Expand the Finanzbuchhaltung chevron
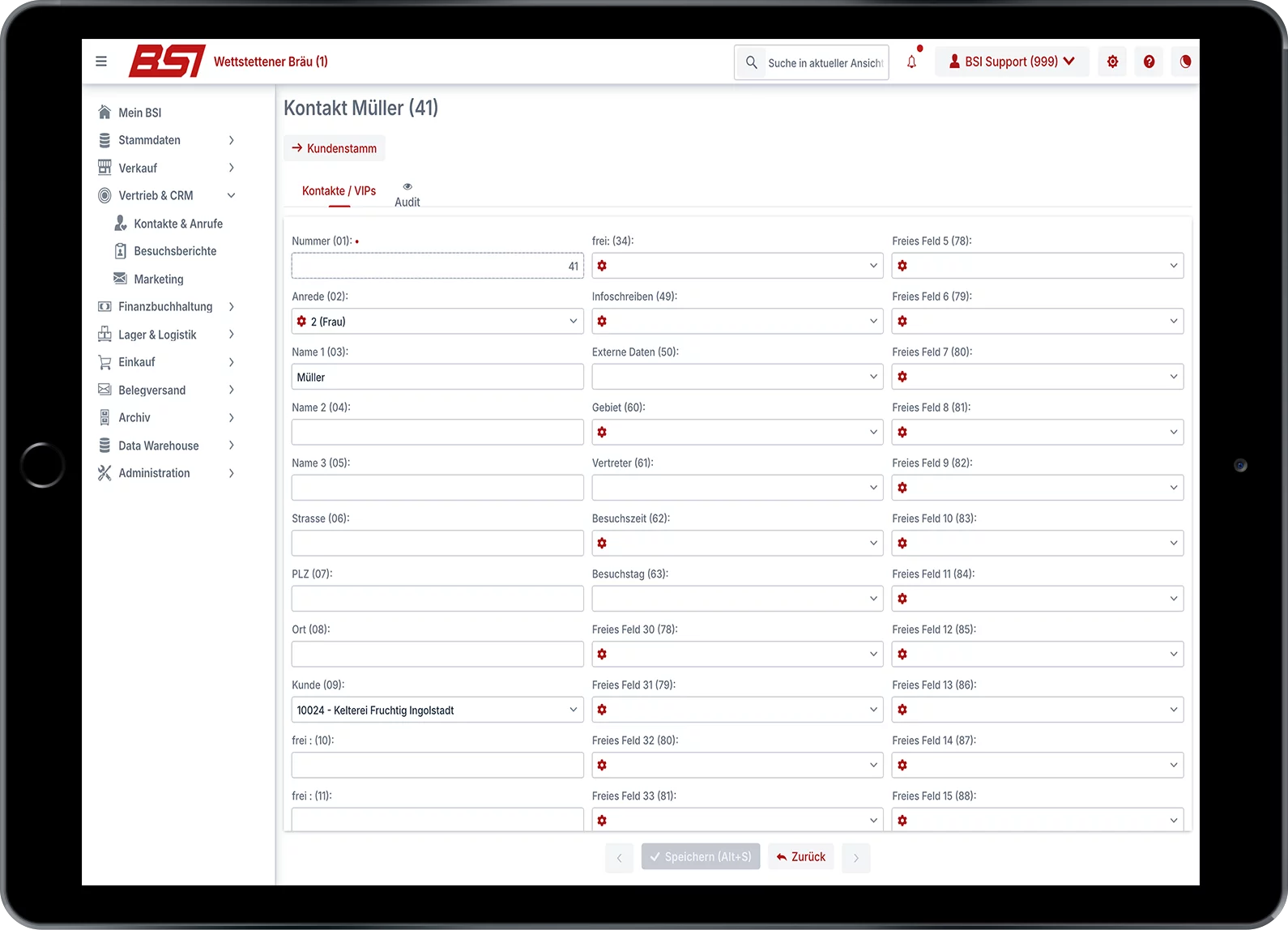1288x930 pixels. (x=232, y=306)
